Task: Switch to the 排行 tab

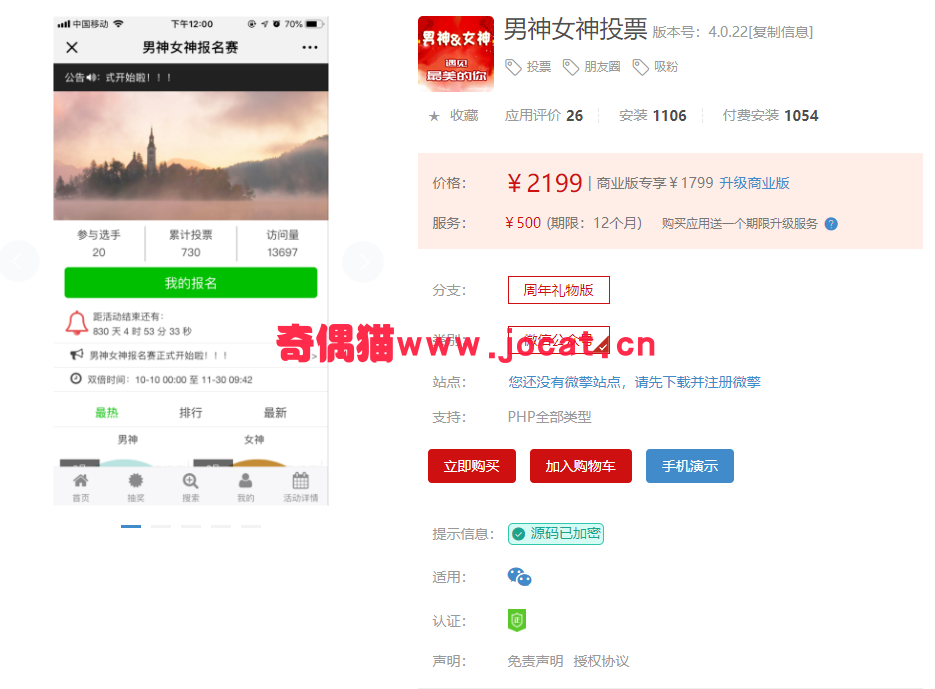Action: pyautogui.click(x=191, y=412)
